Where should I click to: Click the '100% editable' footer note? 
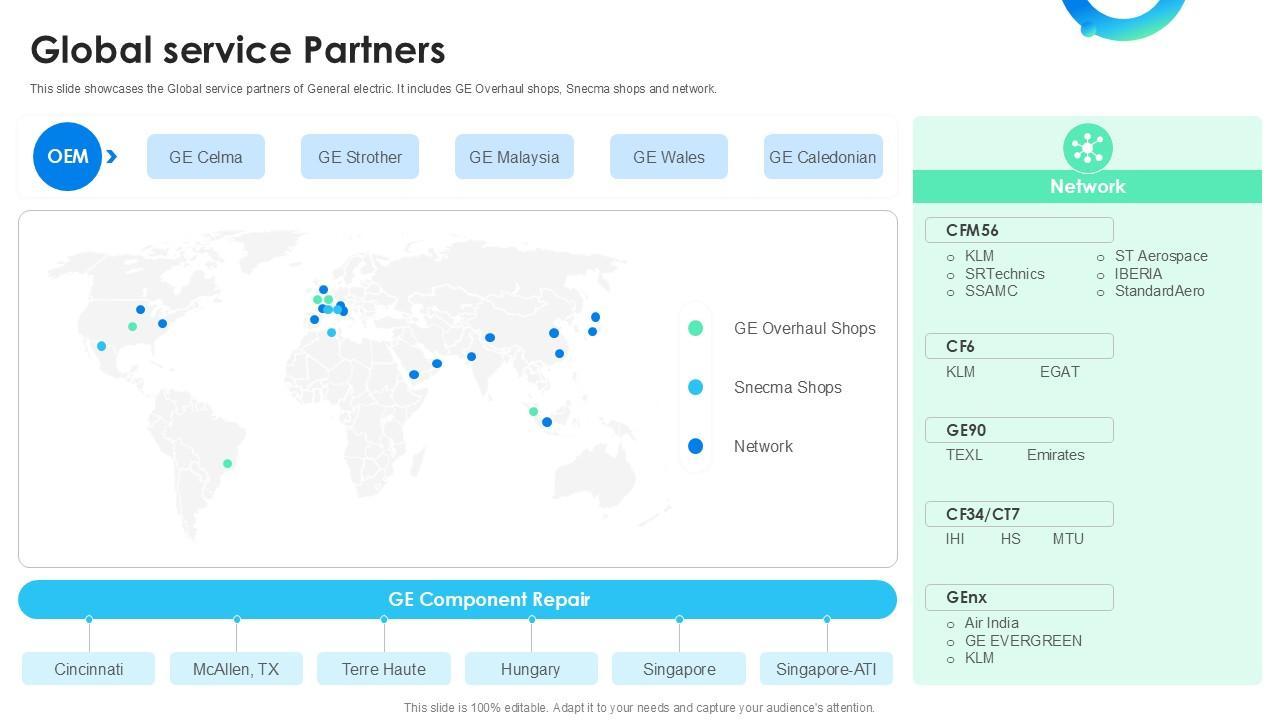click(x=639, y=708)
